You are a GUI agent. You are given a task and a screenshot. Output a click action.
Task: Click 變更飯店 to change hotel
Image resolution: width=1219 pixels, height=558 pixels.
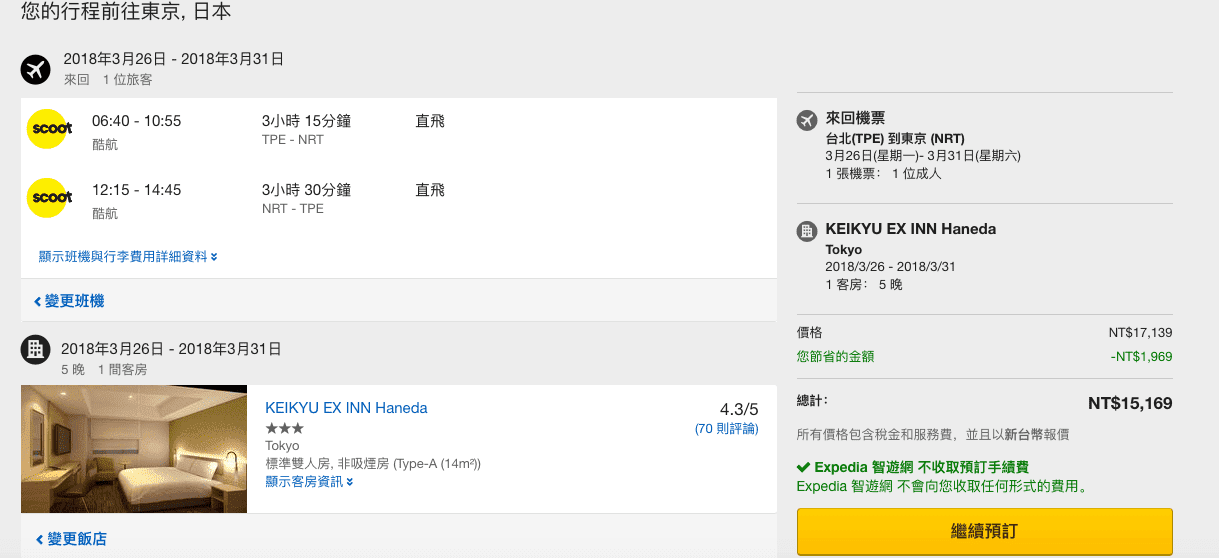click(71, 539)
